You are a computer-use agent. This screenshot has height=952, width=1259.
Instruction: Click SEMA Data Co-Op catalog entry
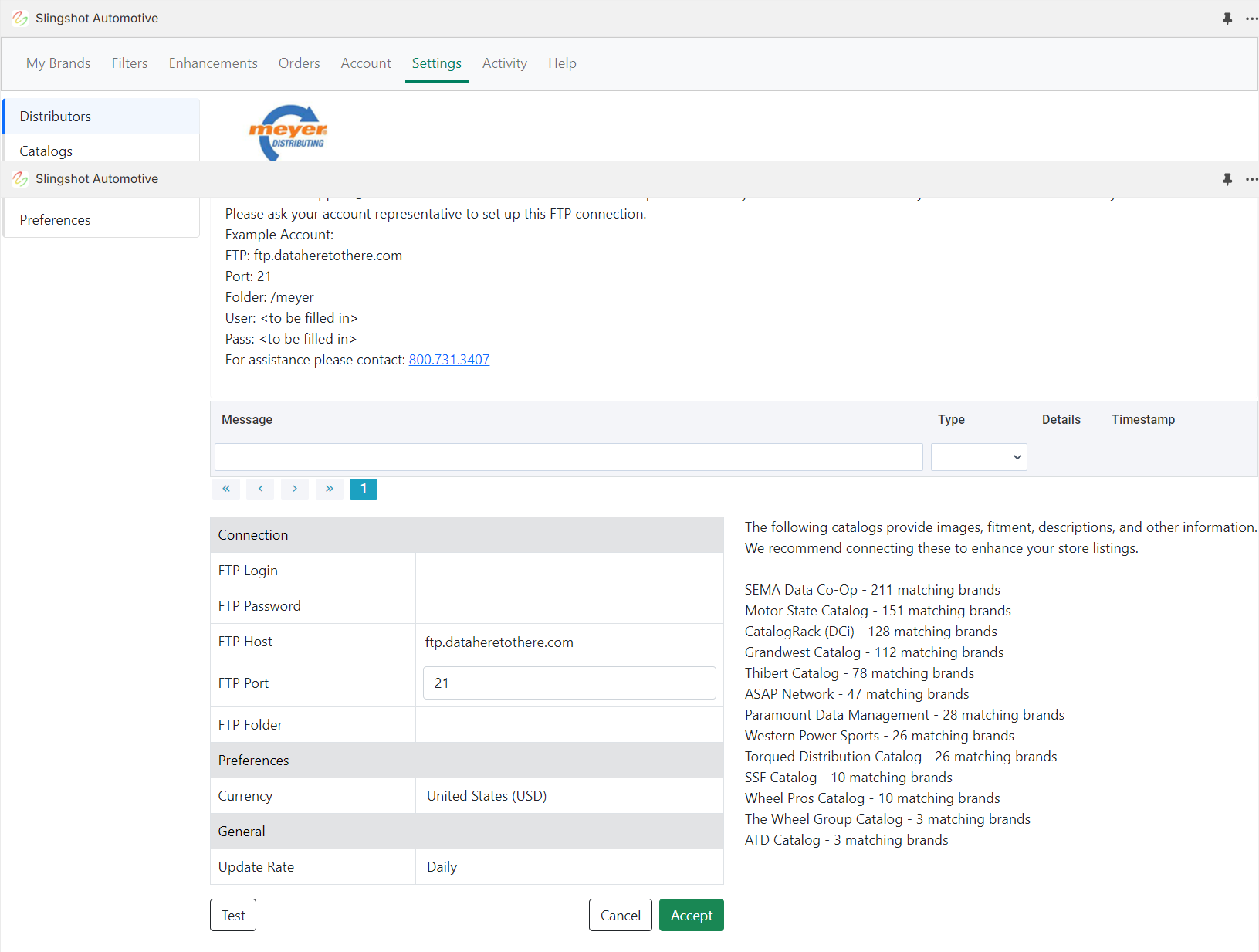pos(872,590)
